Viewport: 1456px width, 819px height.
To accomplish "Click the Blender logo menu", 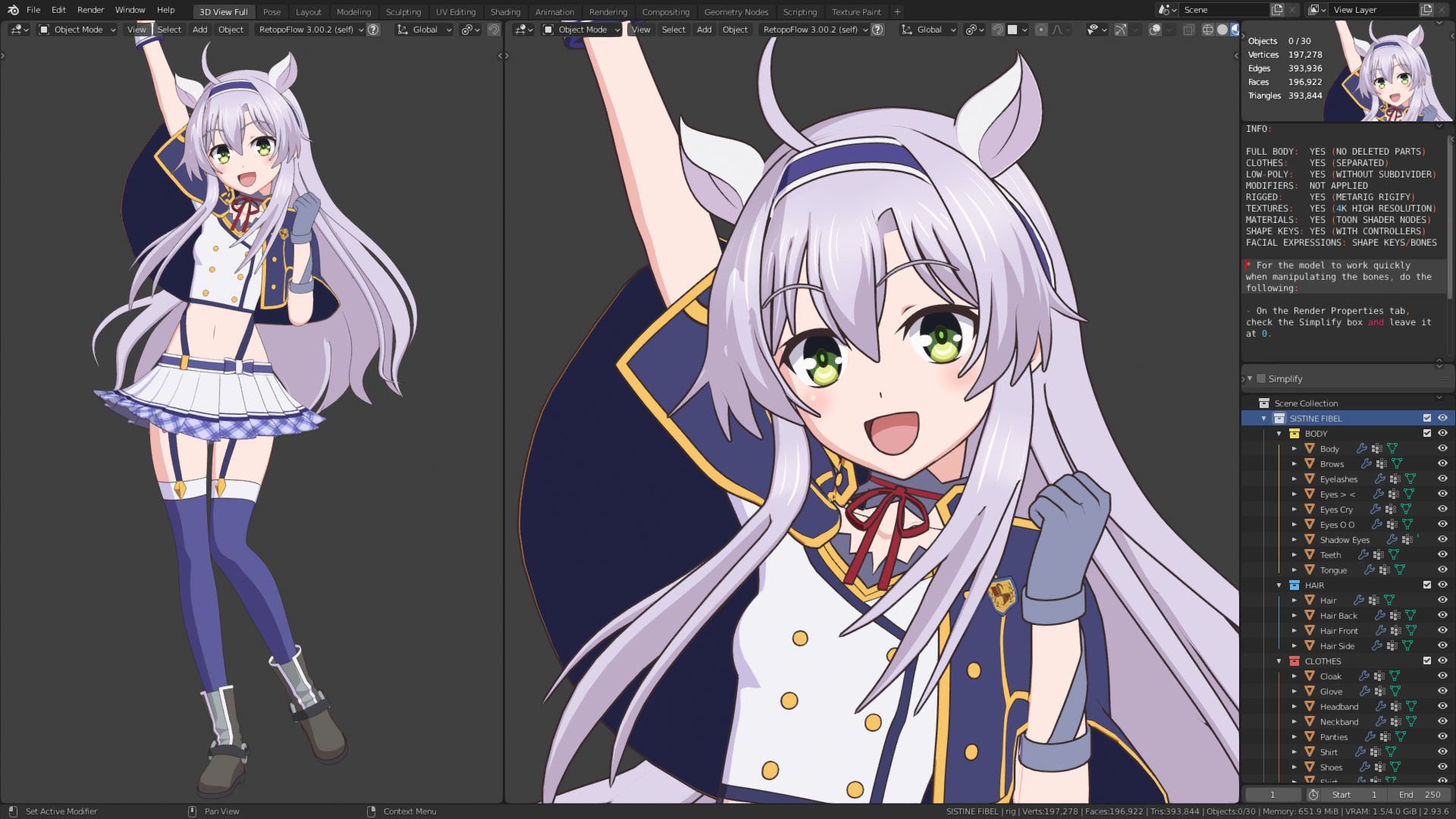I will (13, 10).
